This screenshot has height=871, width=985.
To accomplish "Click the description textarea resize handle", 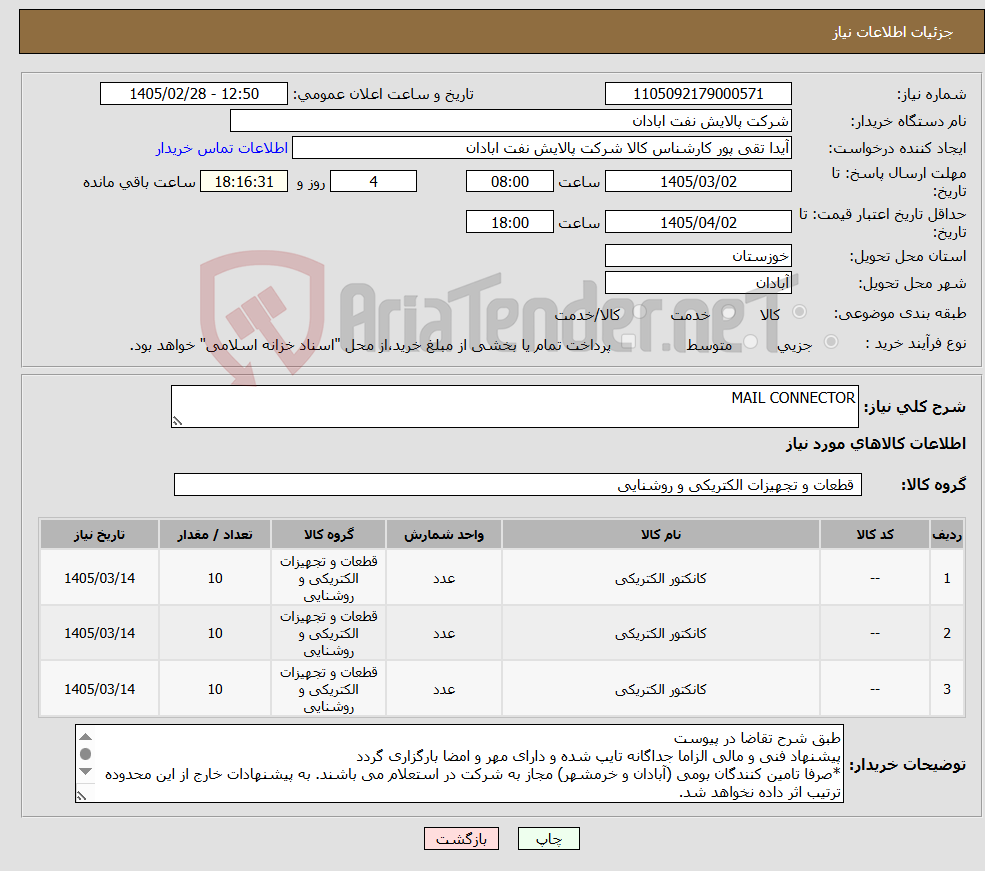I will pos(177,421).
